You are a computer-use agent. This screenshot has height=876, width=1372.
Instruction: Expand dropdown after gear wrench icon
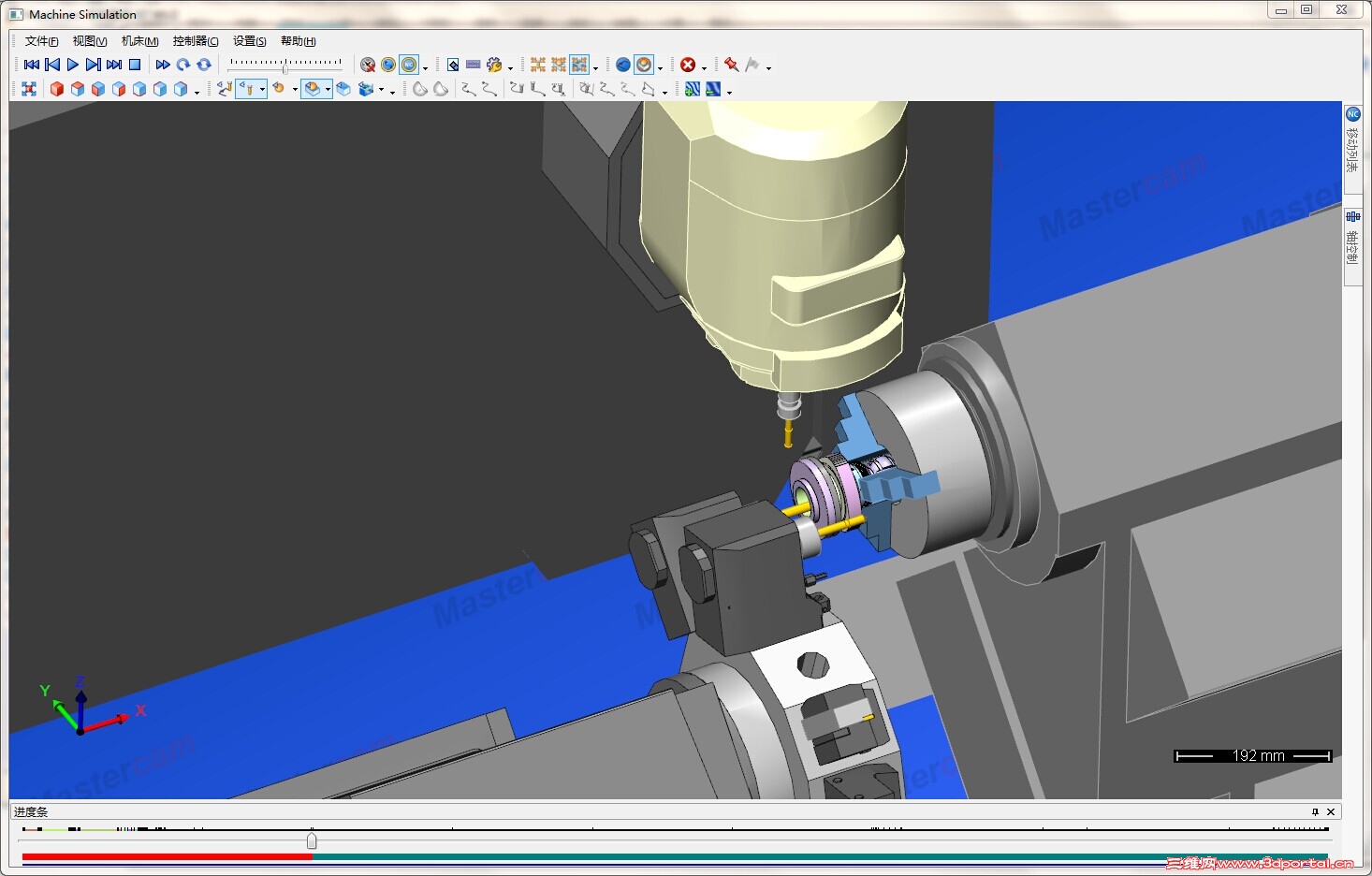pyautogui.click(x=510, y=67)
